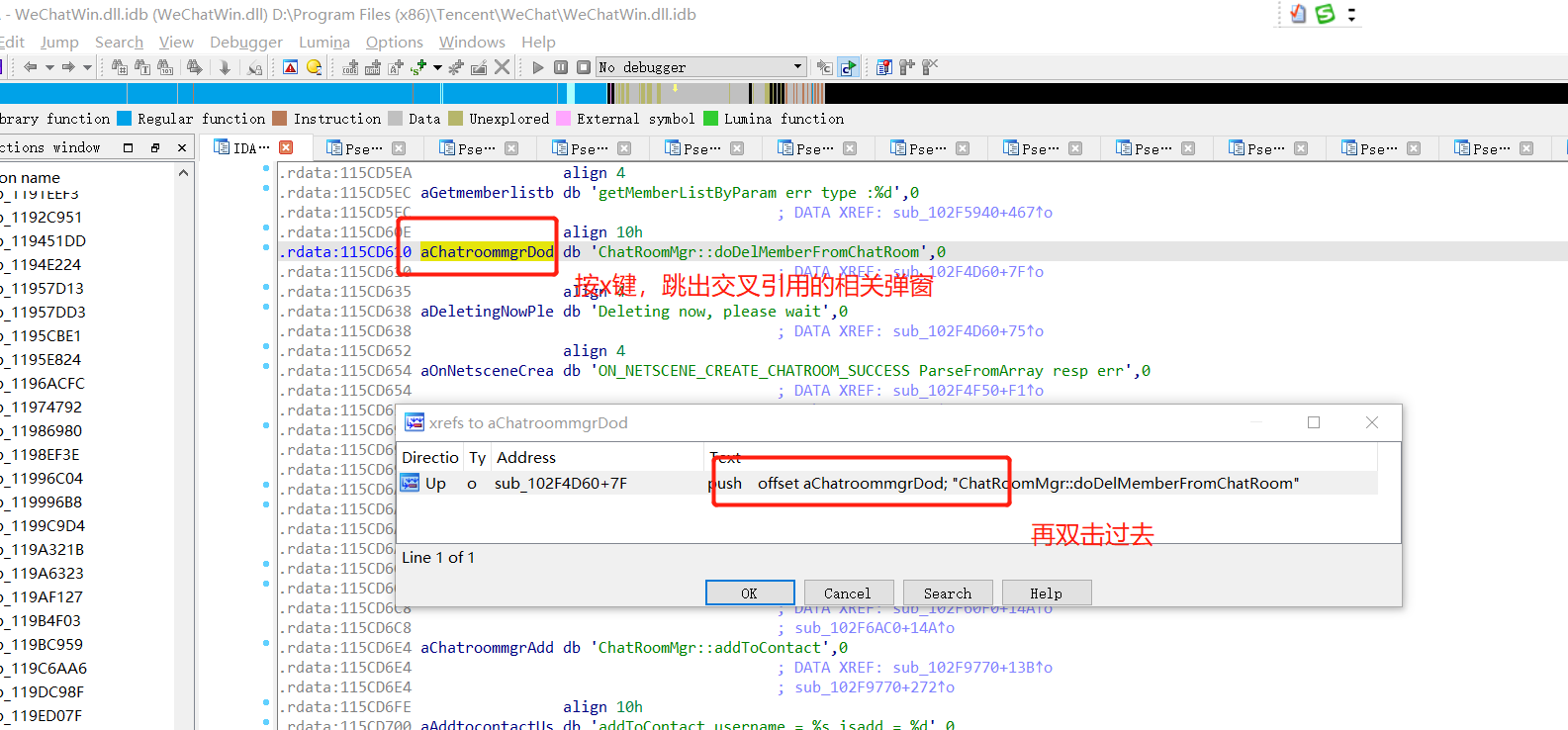
Task: Click the search next binoculars arrow icon
Action: click(194, 67)
